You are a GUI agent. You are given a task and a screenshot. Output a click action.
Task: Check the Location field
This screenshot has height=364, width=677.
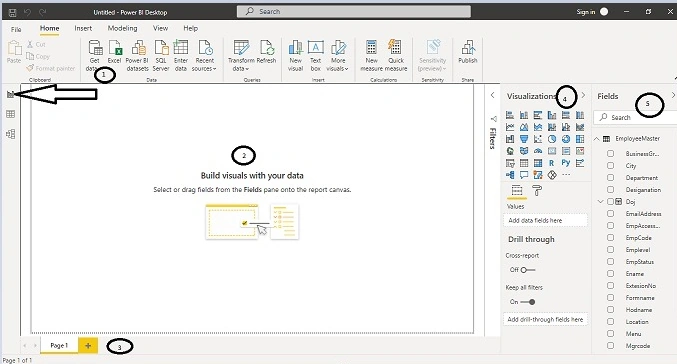pyautogui.click(x=611, y=322)
